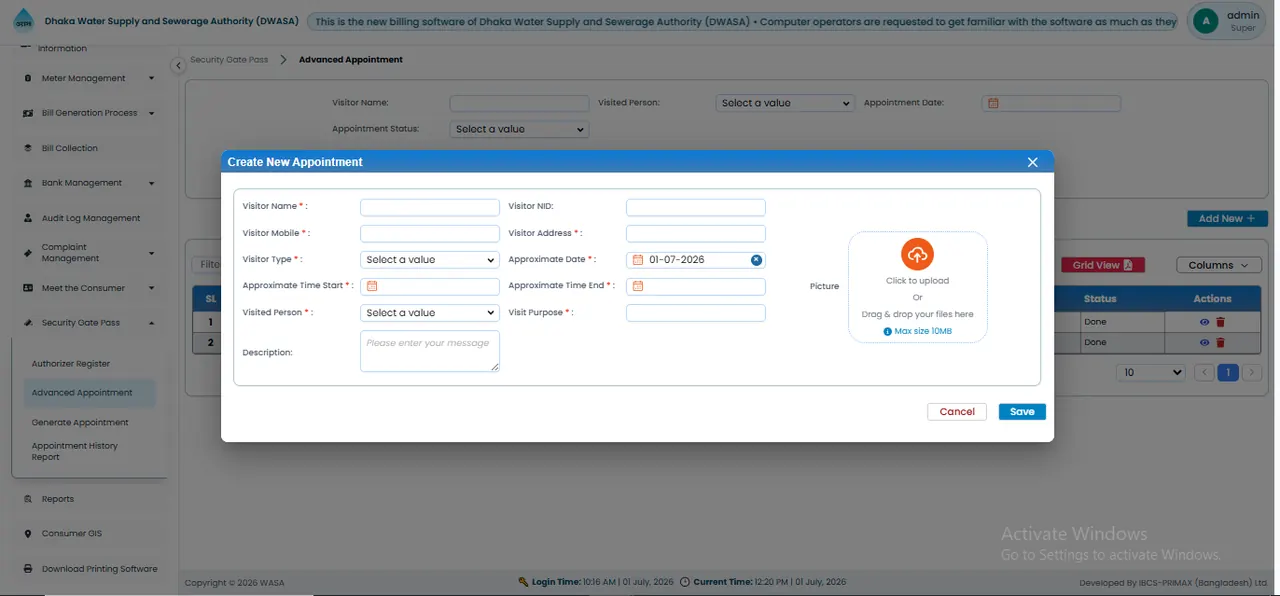This screenshot has width=1280, height=596.
Task: Open the Visited Person filter dropdown behind the dialog
Action: 785,103
